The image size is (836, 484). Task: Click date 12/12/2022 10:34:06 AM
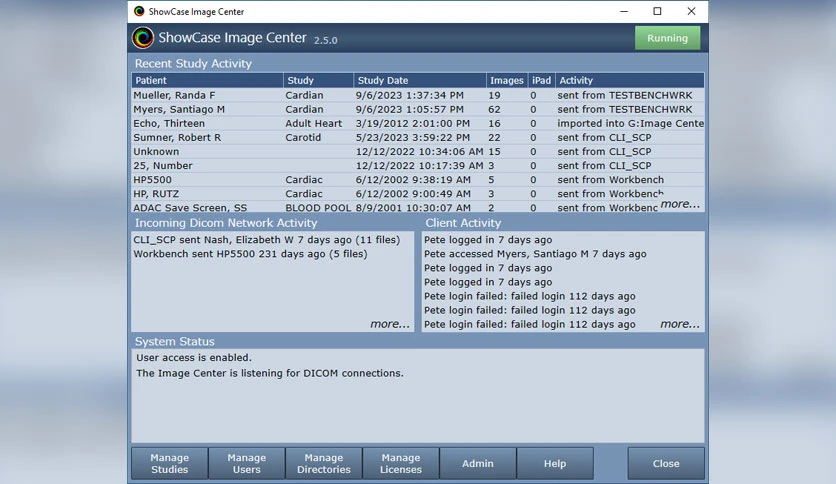pyautogui.click(x=420, y=151)
